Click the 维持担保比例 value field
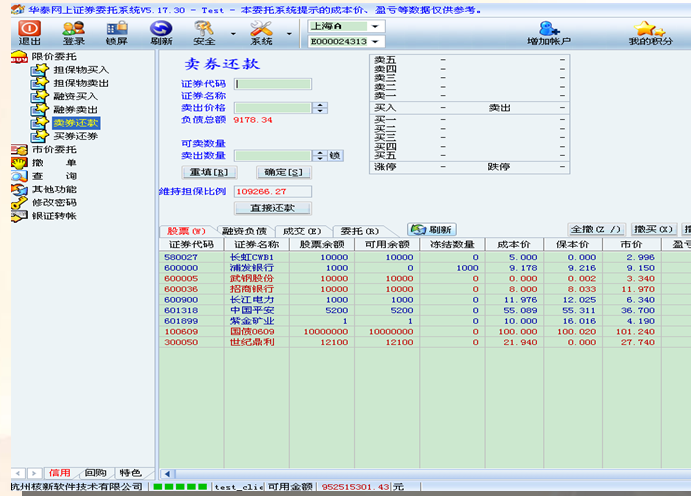 pos(273,192)
